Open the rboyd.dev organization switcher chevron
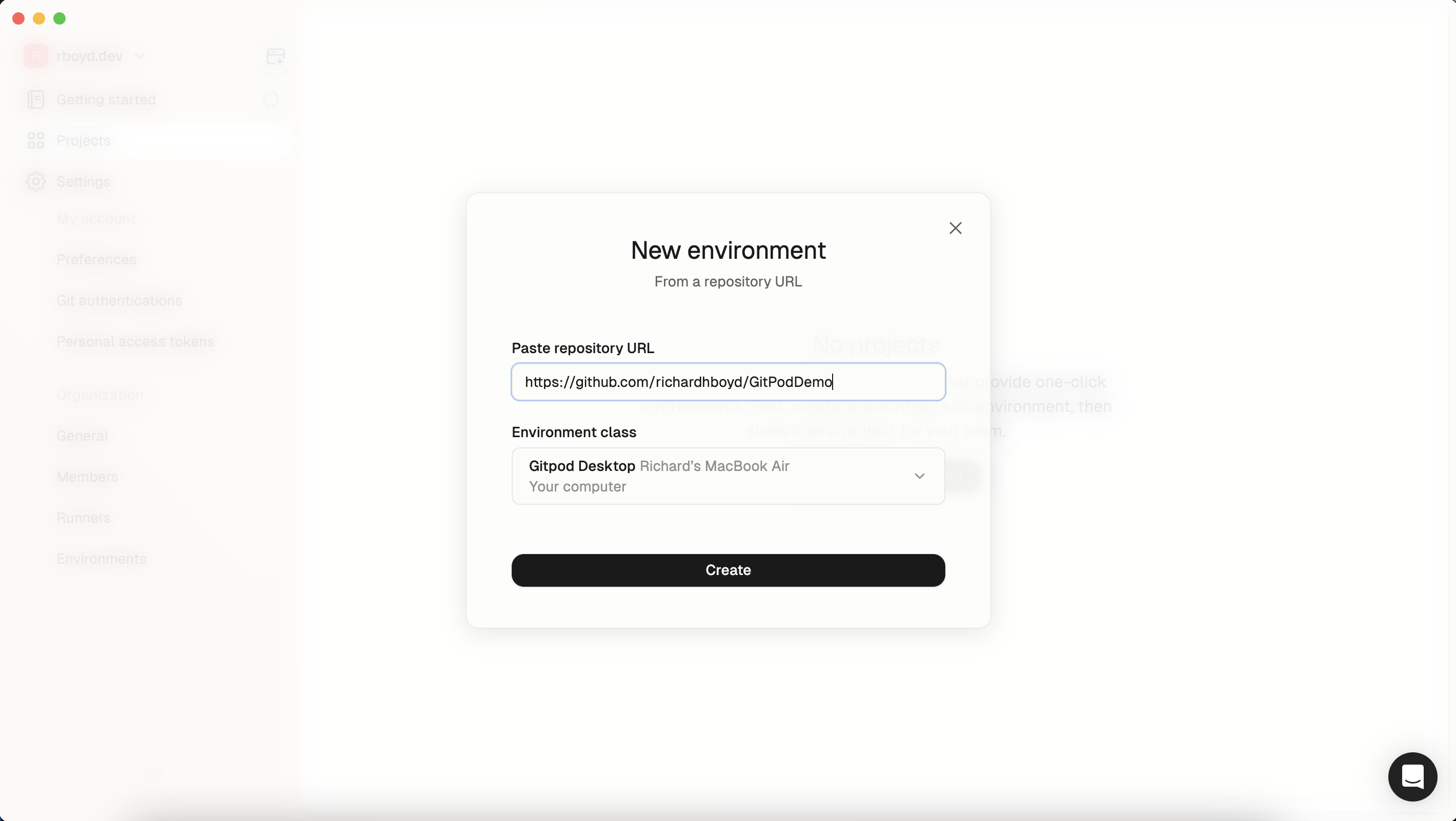The height and width of the screenshot is (821, 1456). (x=141, y=56)
